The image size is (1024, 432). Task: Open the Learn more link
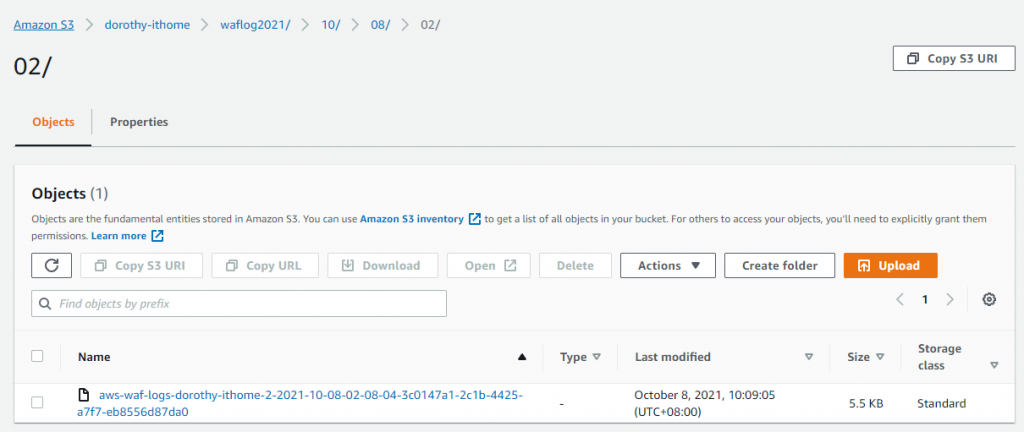pyautogui.click(x=119, y=236)
